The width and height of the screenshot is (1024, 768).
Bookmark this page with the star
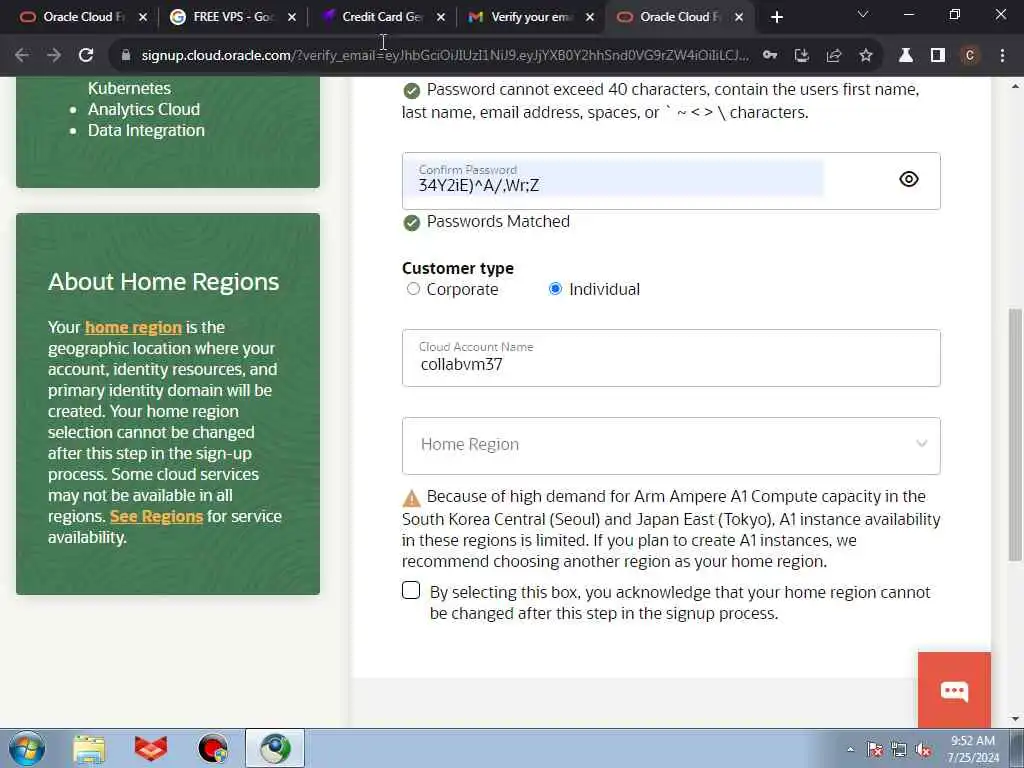pyautogui.click(x=866, y=56)
